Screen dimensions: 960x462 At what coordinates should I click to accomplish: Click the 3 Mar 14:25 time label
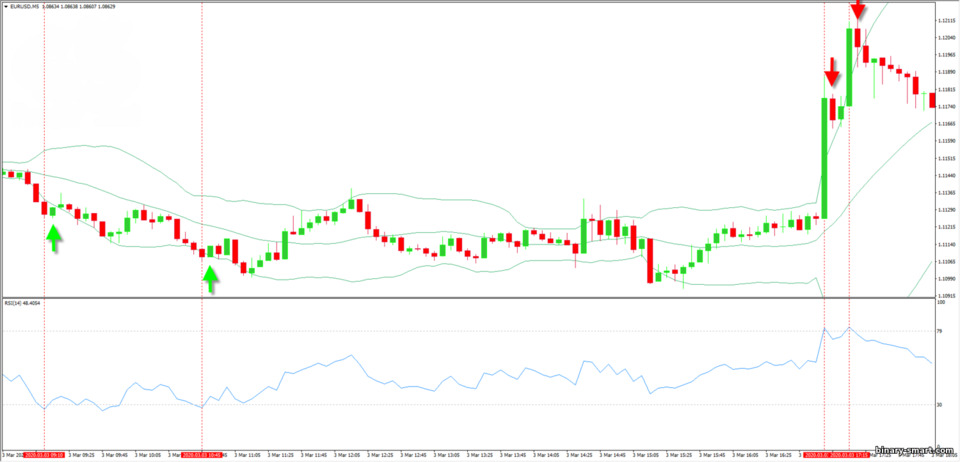(x=580, y=455)
